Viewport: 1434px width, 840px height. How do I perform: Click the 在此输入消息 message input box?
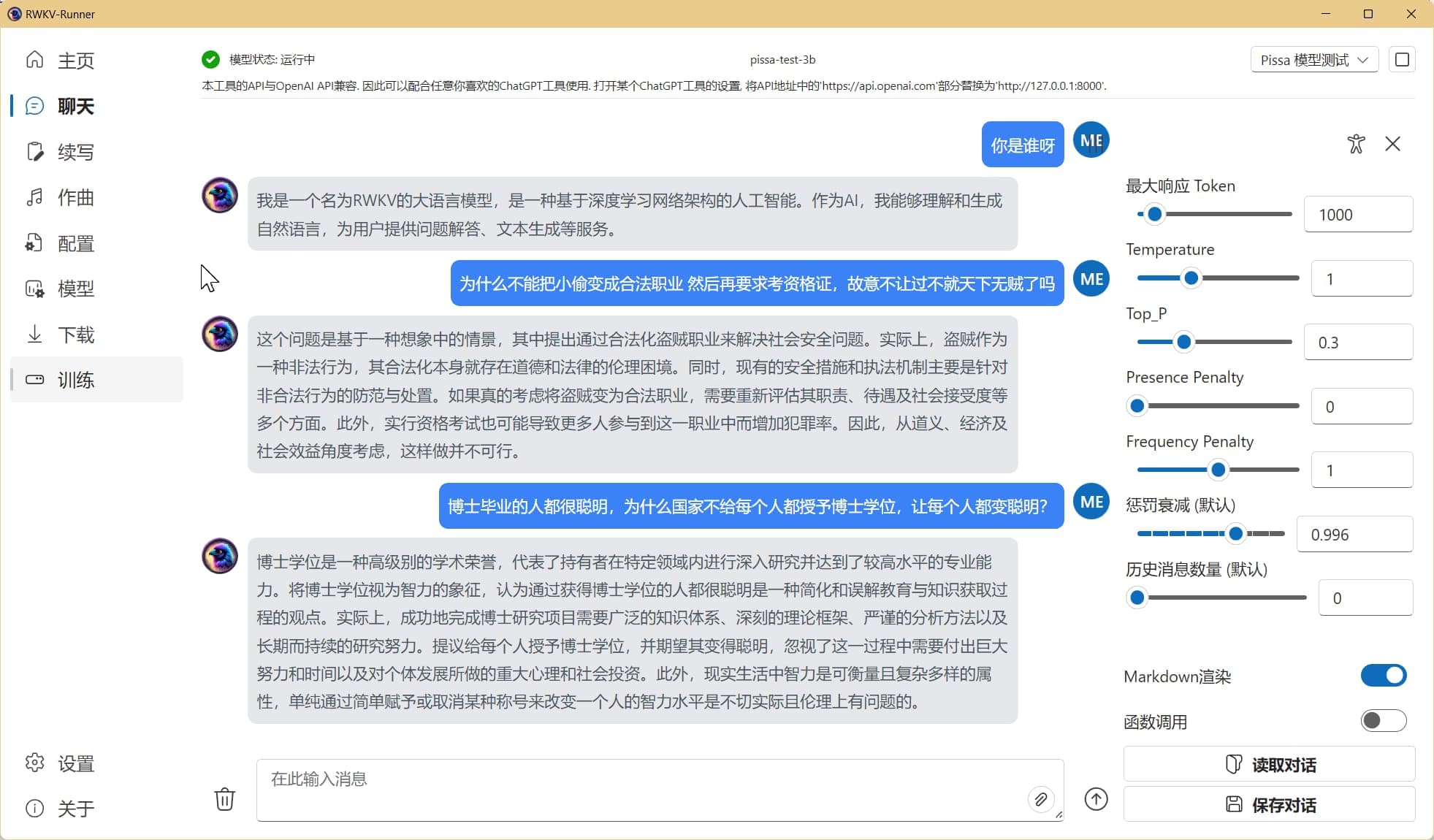(x=643, y=789)
